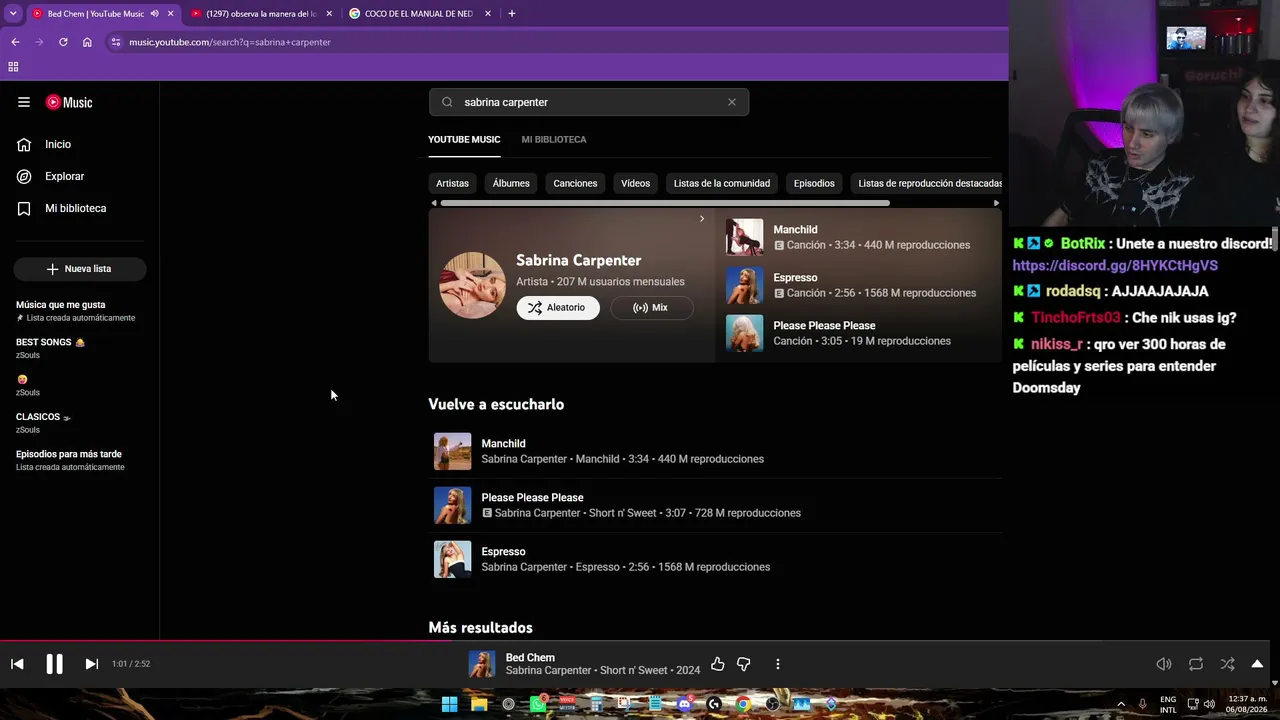Open a new browser tab
Screen dimensions: 1280x720
tap(511, 14)
